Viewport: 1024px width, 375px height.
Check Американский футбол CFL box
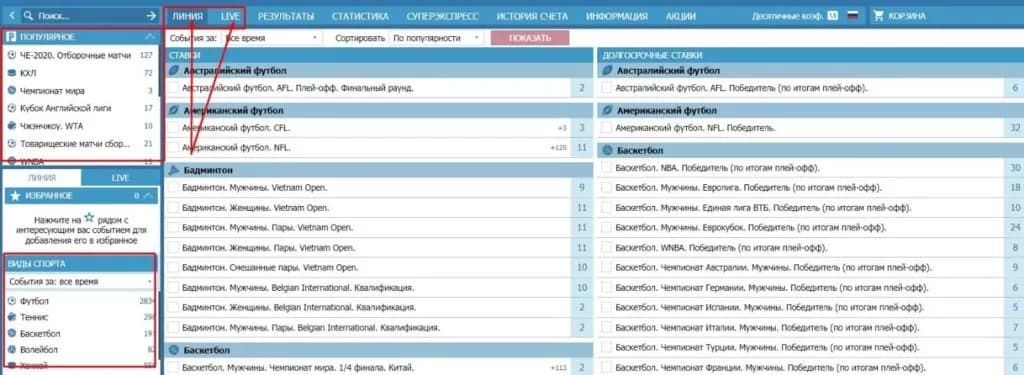click(173, 129)
